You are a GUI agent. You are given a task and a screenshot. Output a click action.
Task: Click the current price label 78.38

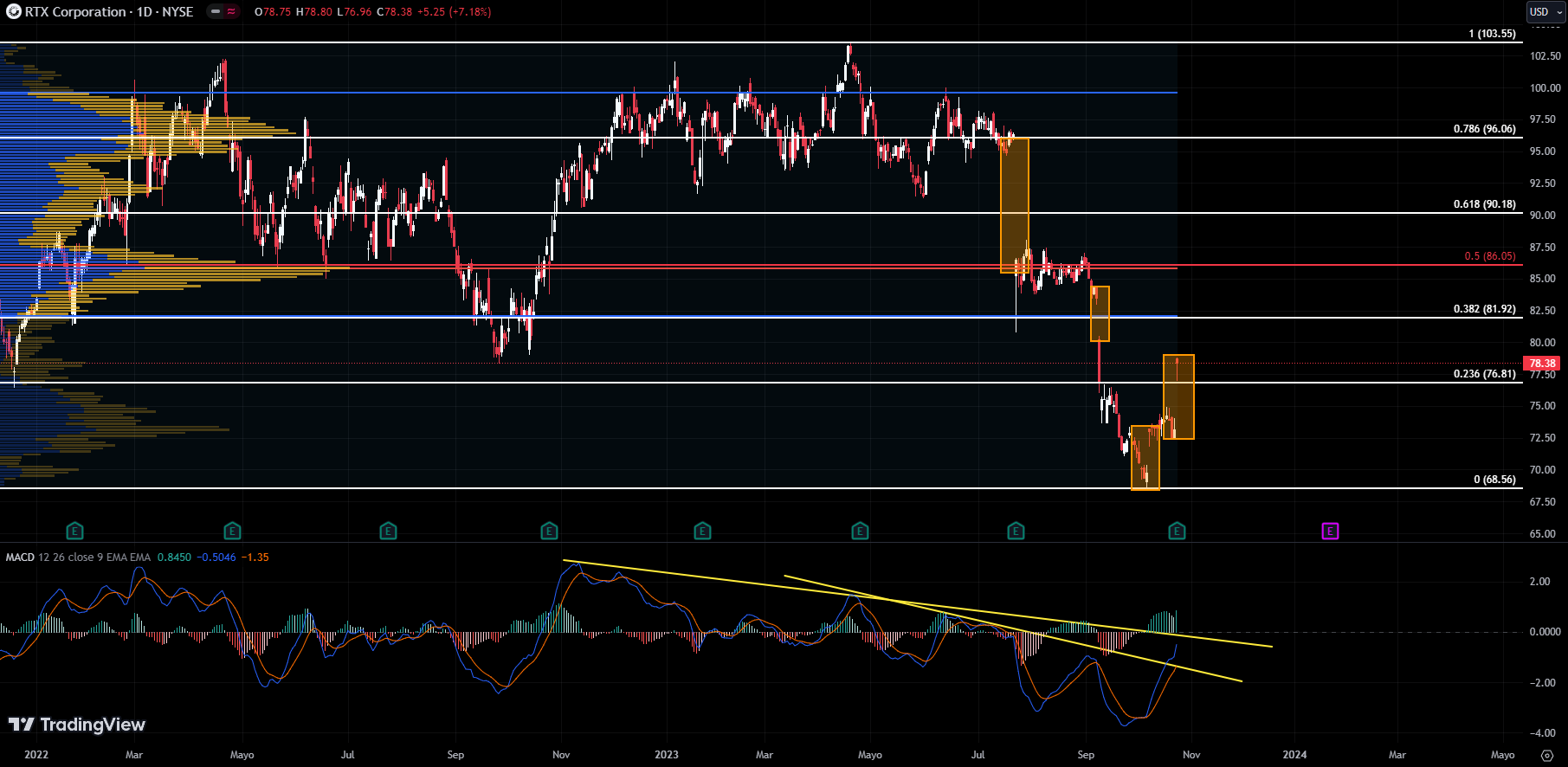click(x=1542, y=364)
